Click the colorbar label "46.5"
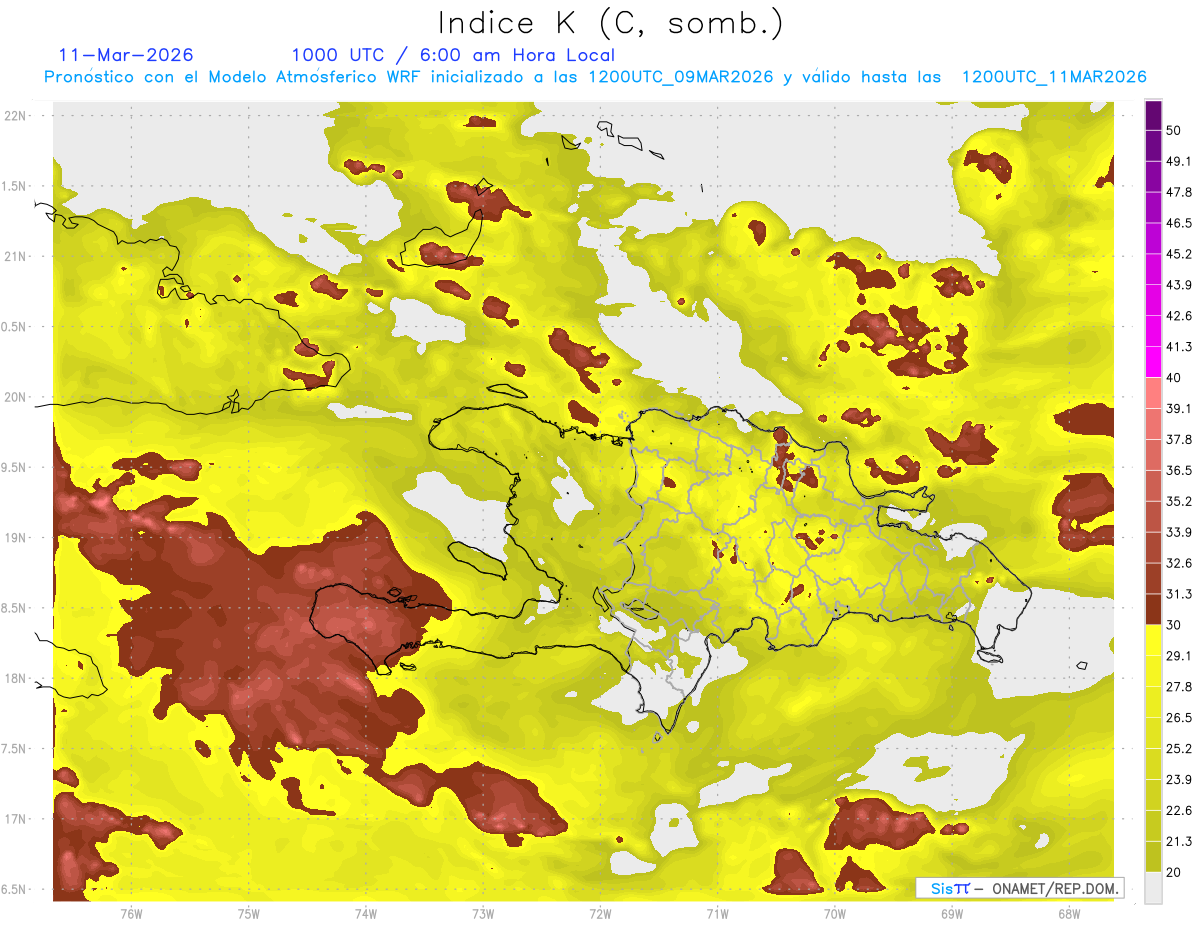The image size is (1200, 927). 1179,223
